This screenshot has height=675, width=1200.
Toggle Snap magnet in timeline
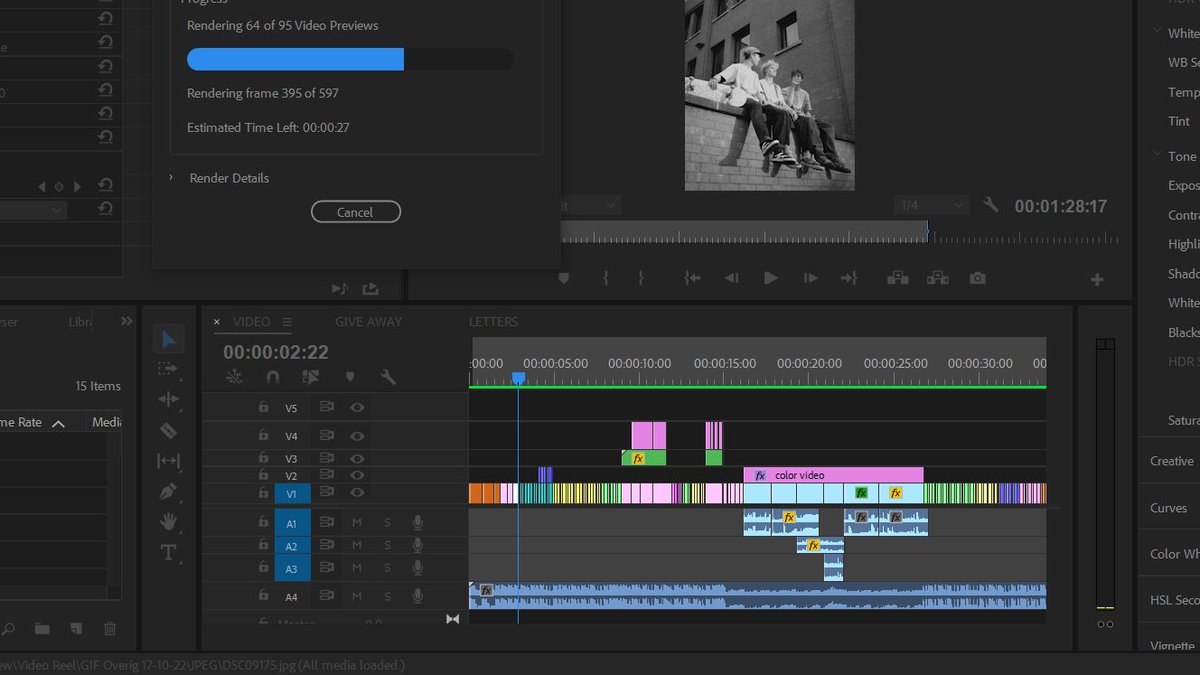pos(272,377)
